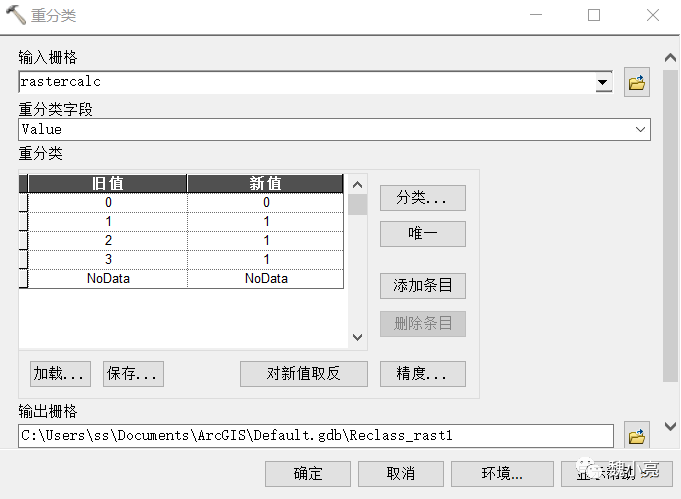
Task: Select row header for NoData row
Action: [23, 278]
